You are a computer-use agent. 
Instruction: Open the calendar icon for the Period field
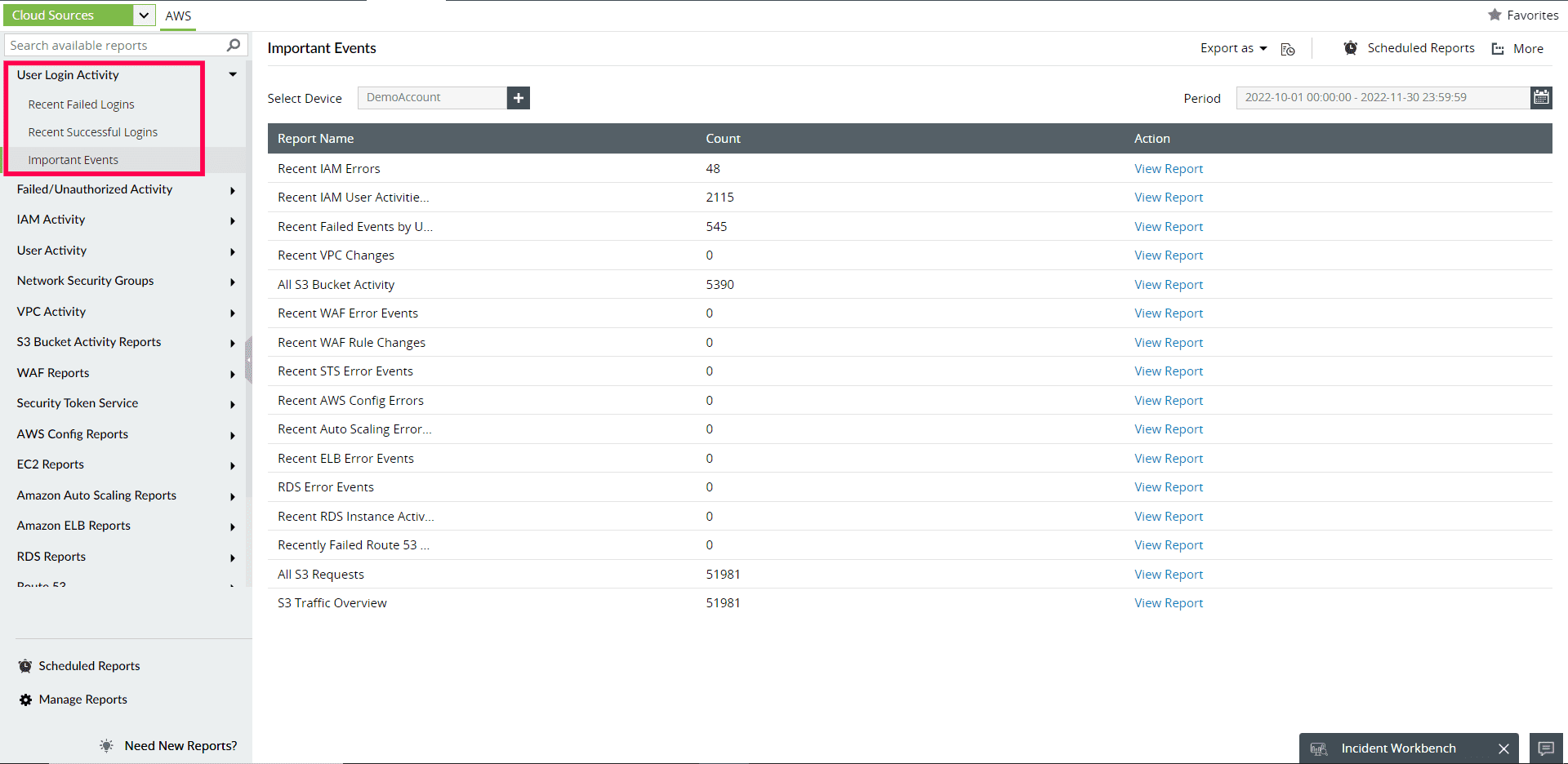pyautogui.click(x=1541, y=97)
